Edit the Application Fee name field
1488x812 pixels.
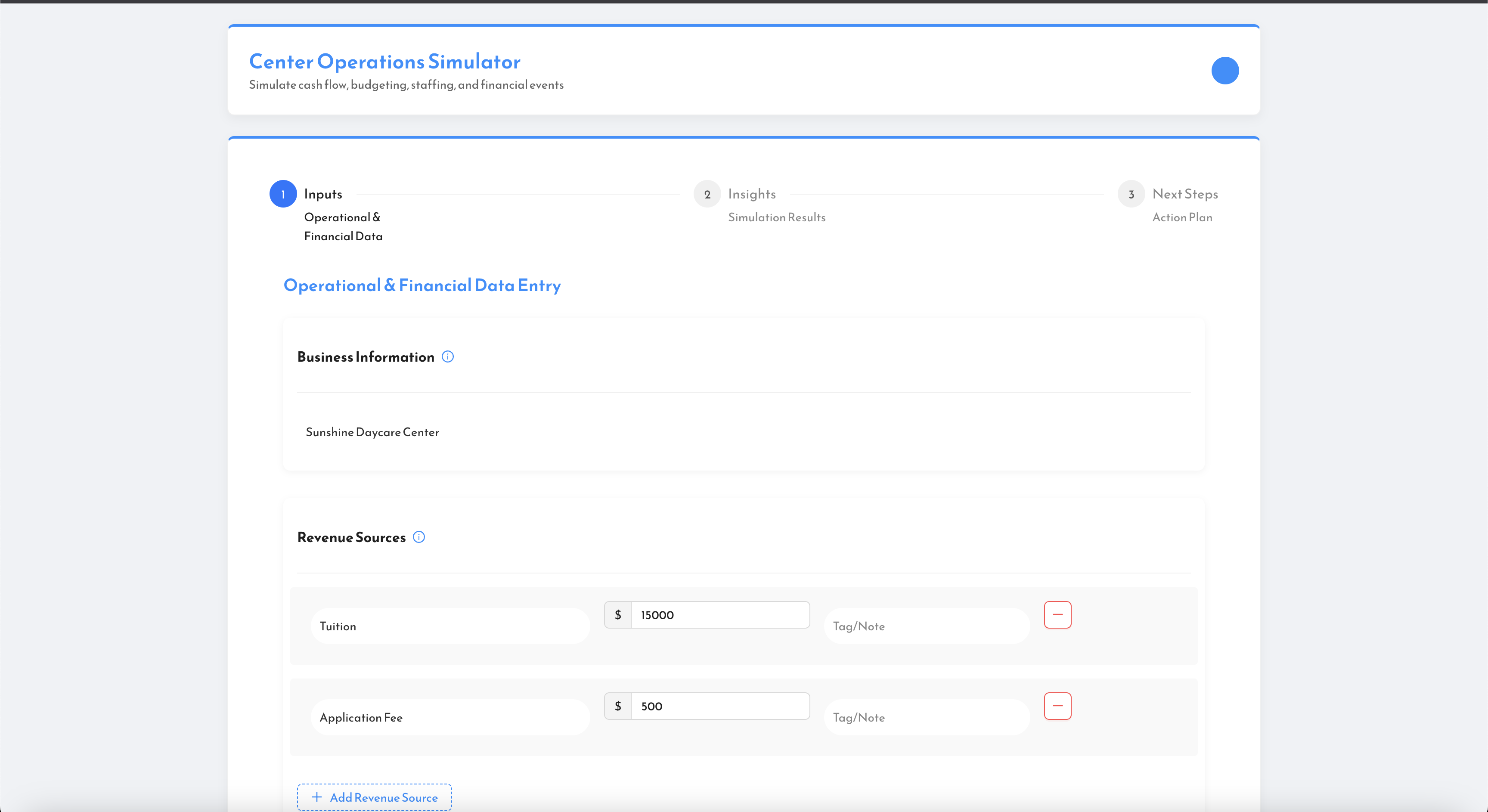[450, 717]
